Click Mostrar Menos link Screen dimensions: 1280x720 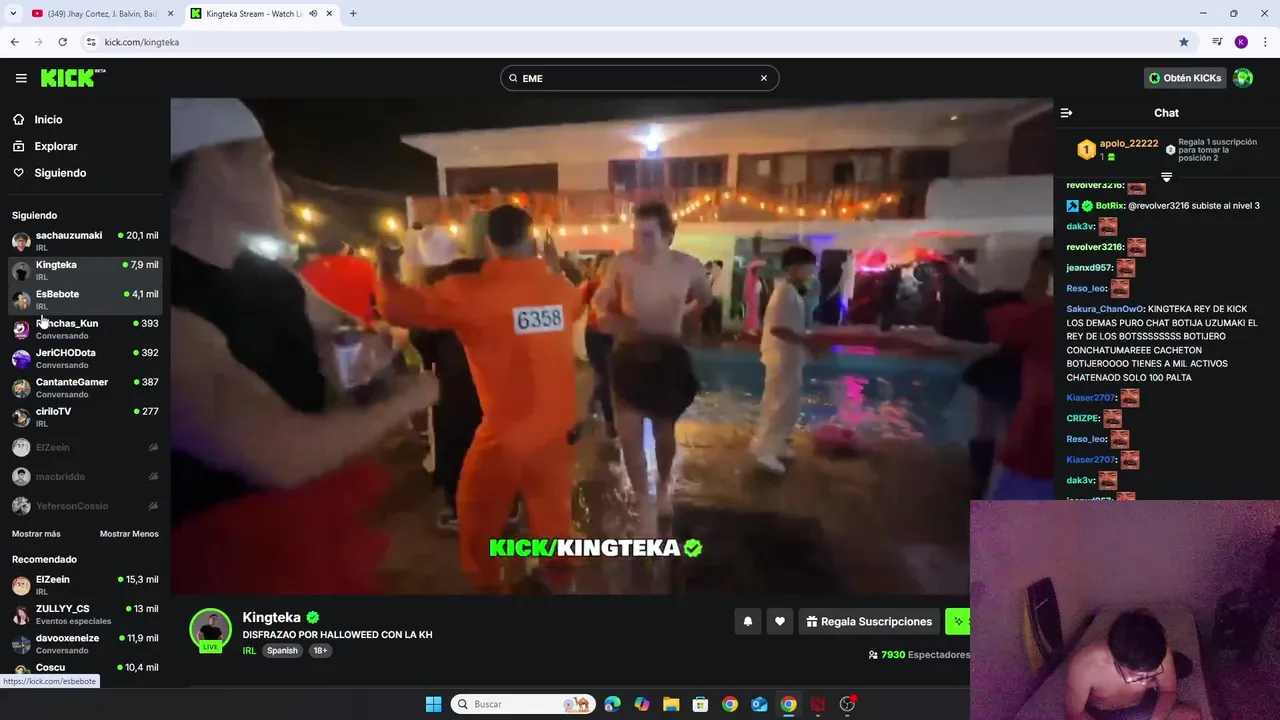129,534
